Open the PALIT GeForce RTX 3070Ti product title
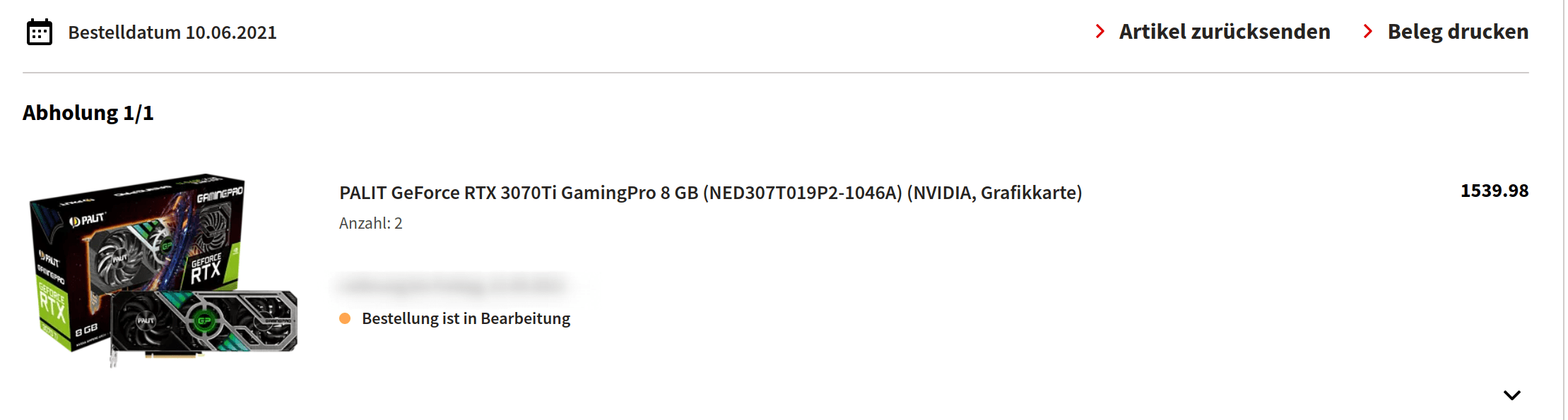 710,193
